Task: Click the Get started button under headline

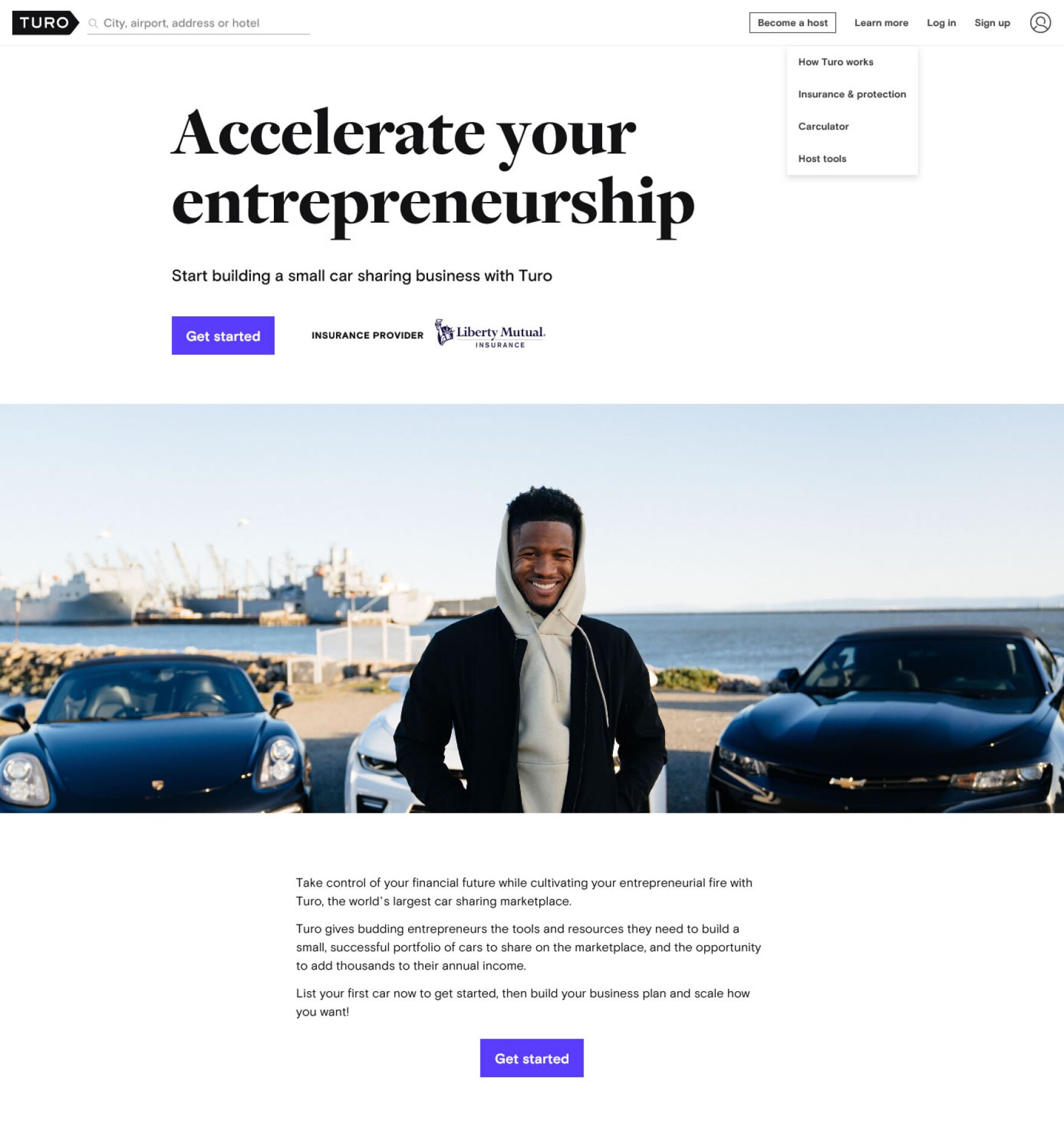Action: point(223,336)
